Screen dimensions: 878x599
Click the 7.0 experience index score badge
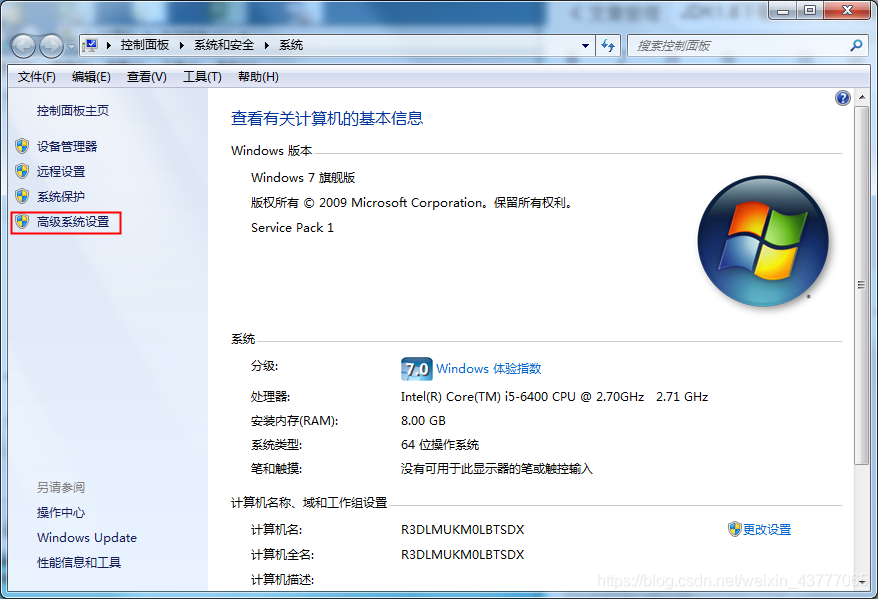point(417,368)
